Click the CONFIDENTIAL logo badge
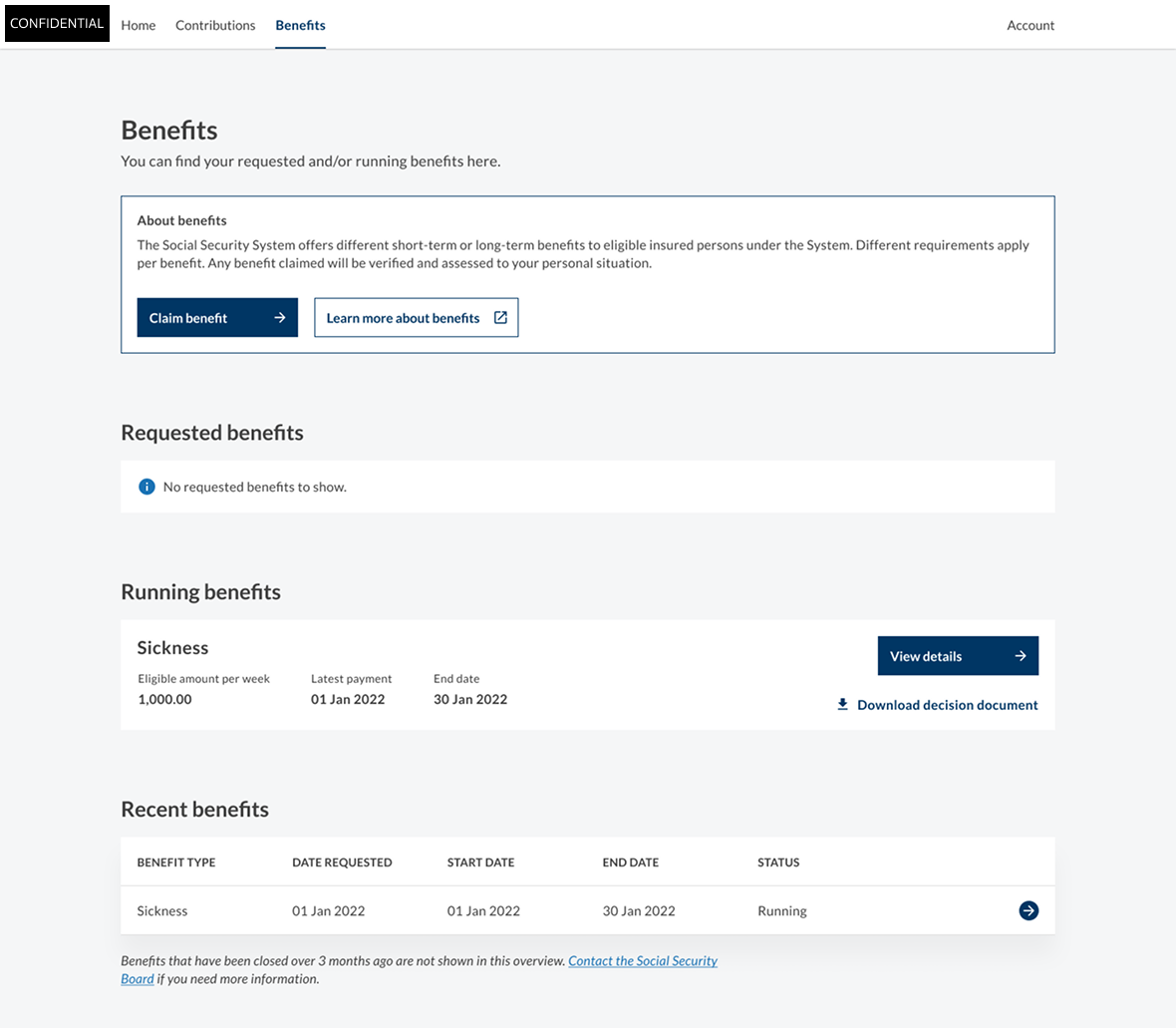 point(57,24)
